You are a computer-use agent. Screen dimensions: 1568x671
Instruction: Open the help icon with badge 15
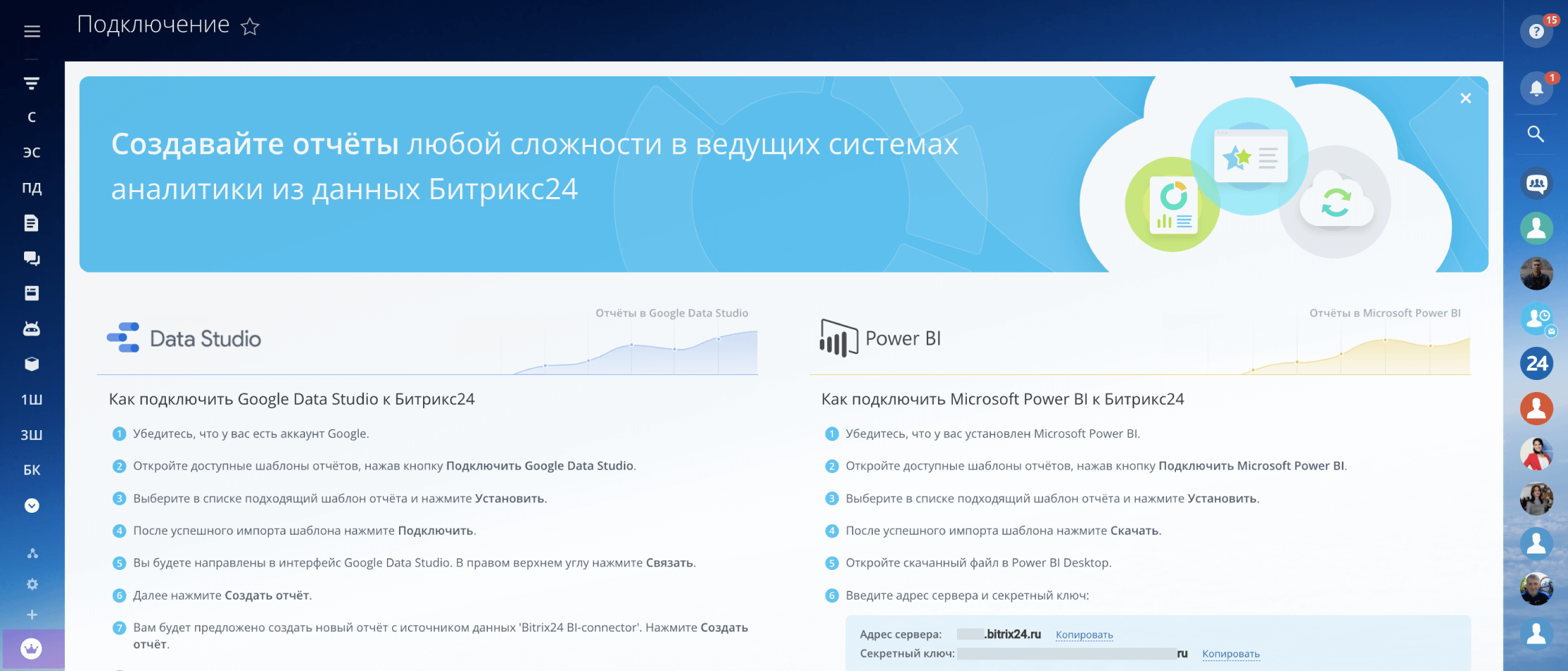tap(1536, 31)
